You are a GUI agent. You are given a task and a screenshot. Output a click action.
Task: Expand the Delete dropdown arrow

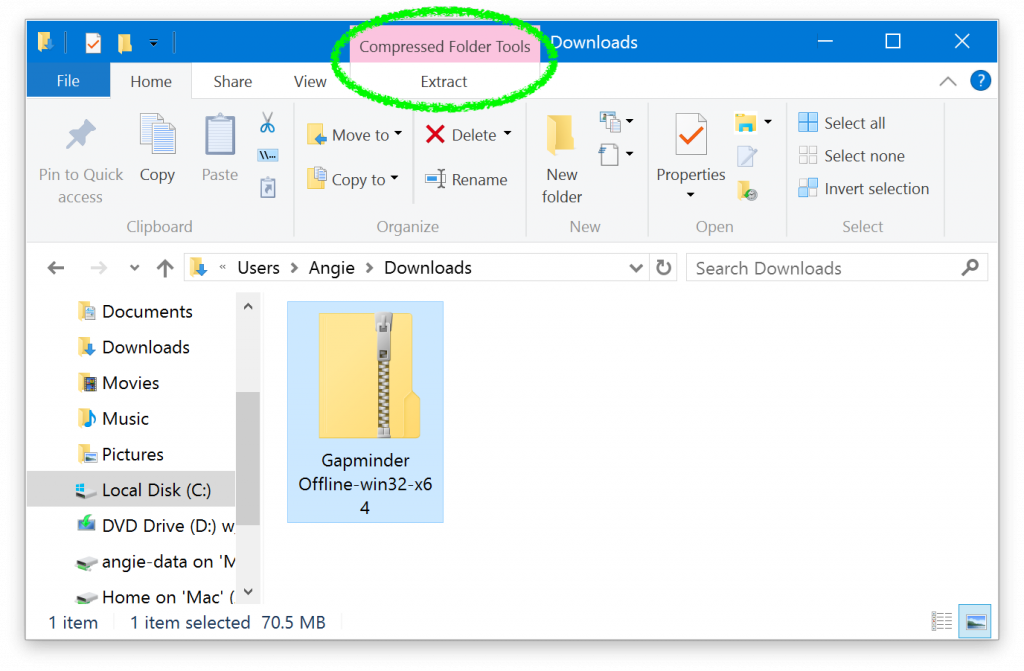coord(507,134)
